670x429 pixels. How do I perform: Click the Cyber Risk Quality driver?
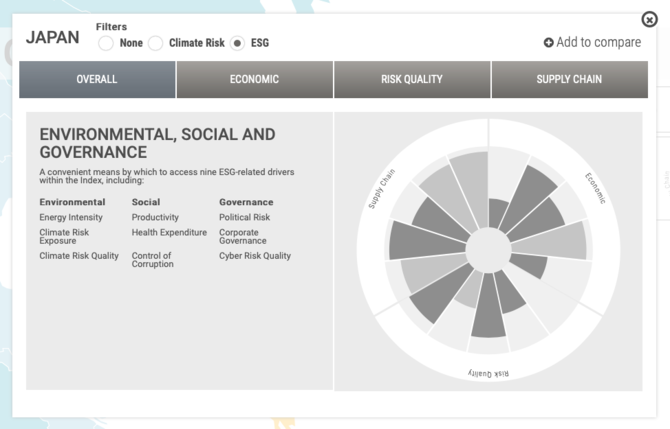point(255,256)
